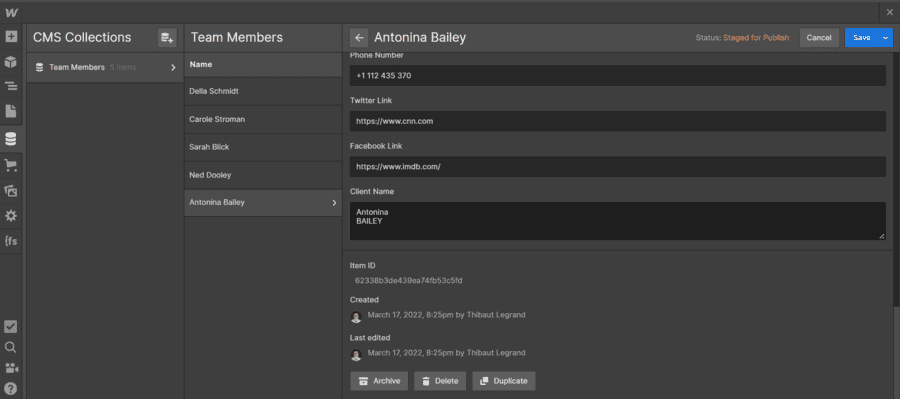Image resolution: width=900 pixels, height=399 pixels.
Task: Select the Carole Stroman item
Action: pyautogui.click(x=263, y=119)
